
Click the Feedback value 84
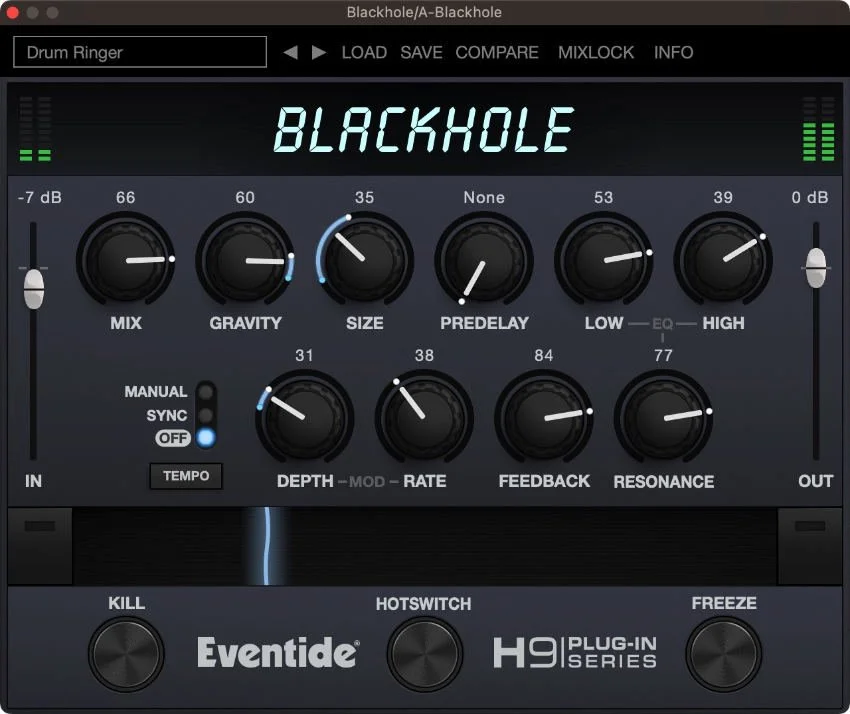pos(544,356)
